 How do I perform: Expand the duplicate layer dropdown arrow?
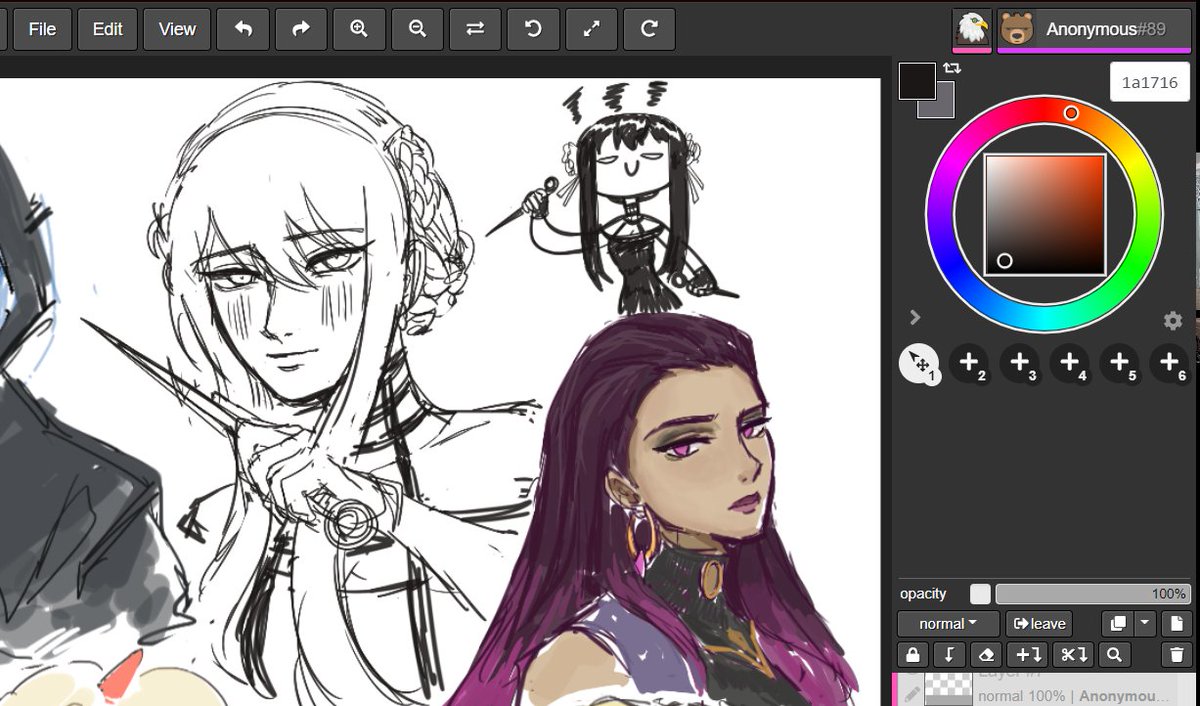click(1145, 623)
